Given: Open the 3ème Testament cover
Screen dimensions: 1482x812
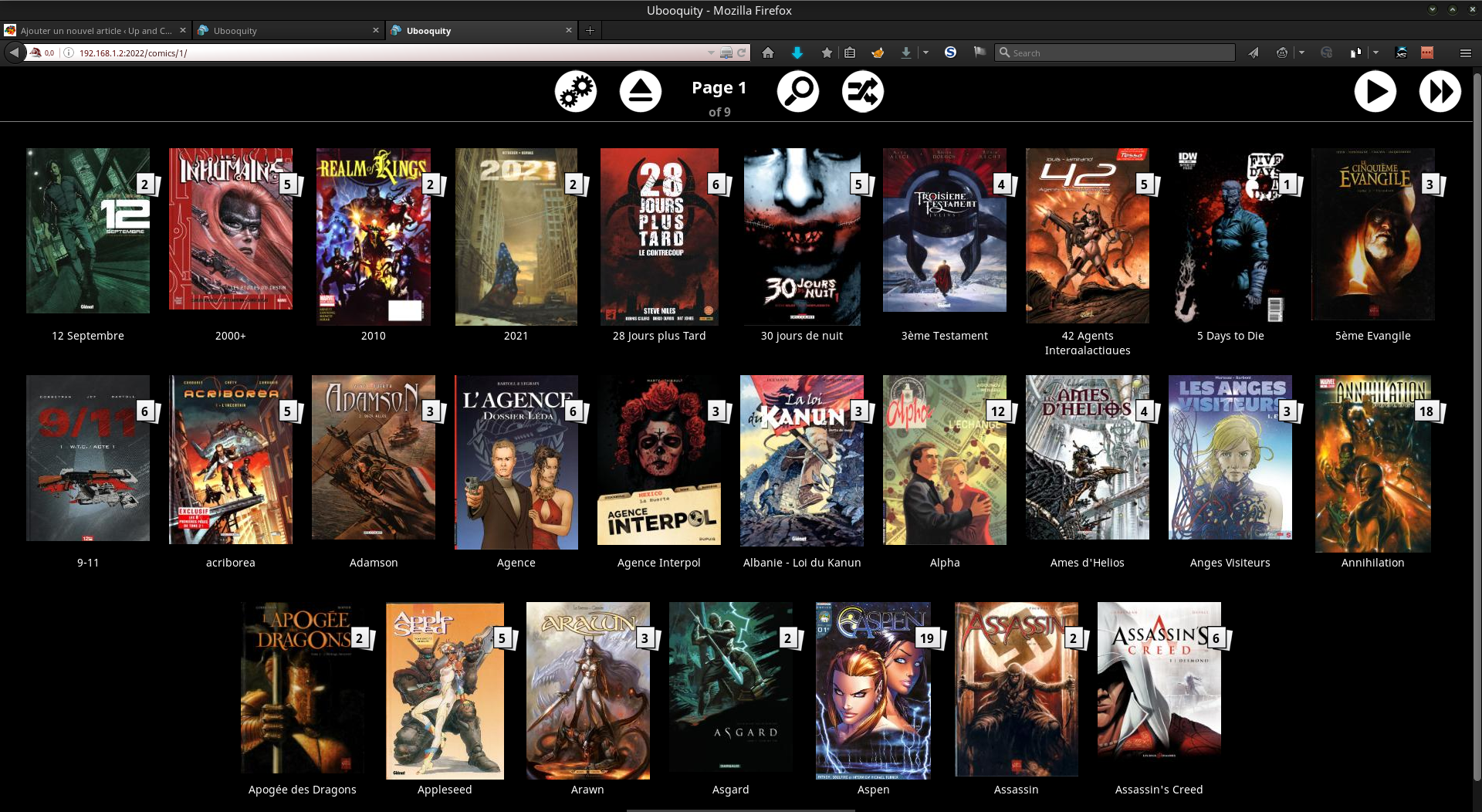Looking at the screenshot, I should pyautogui.click(x=945, y=230).
